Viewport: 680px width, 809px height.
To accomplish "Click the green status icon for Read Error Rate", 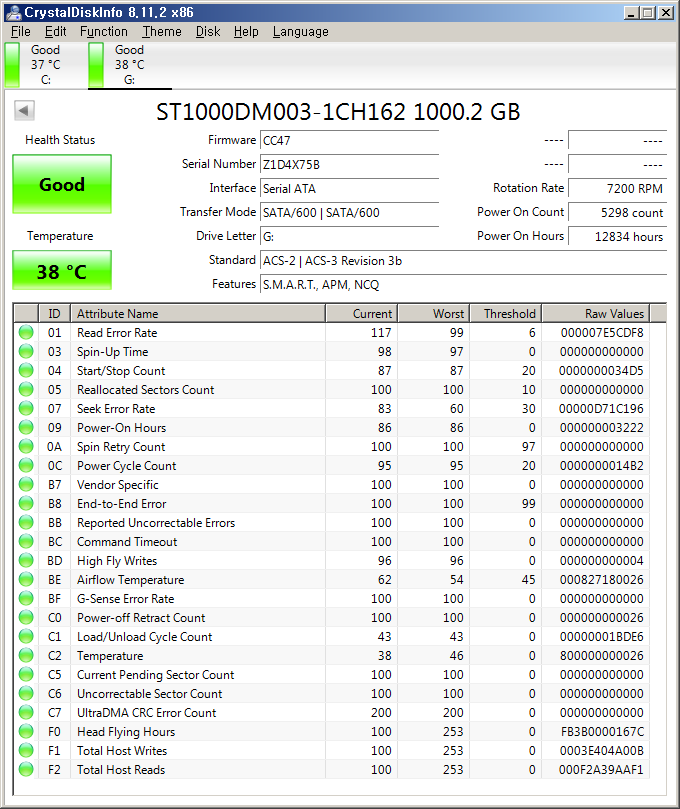I will [x=26, y=333].
